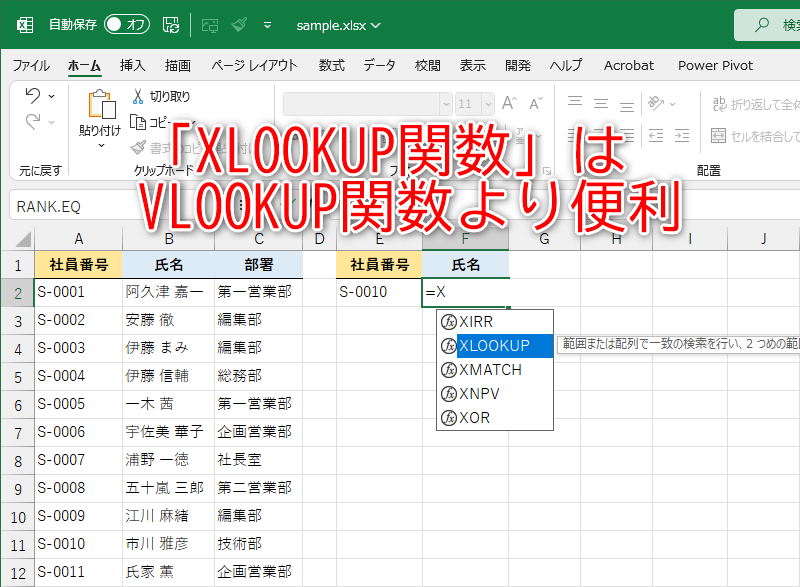Viewport: 800px width, 587px height.
Task: Enable wrap text (折り返して全体を表示)
Action: pos(719,104)
